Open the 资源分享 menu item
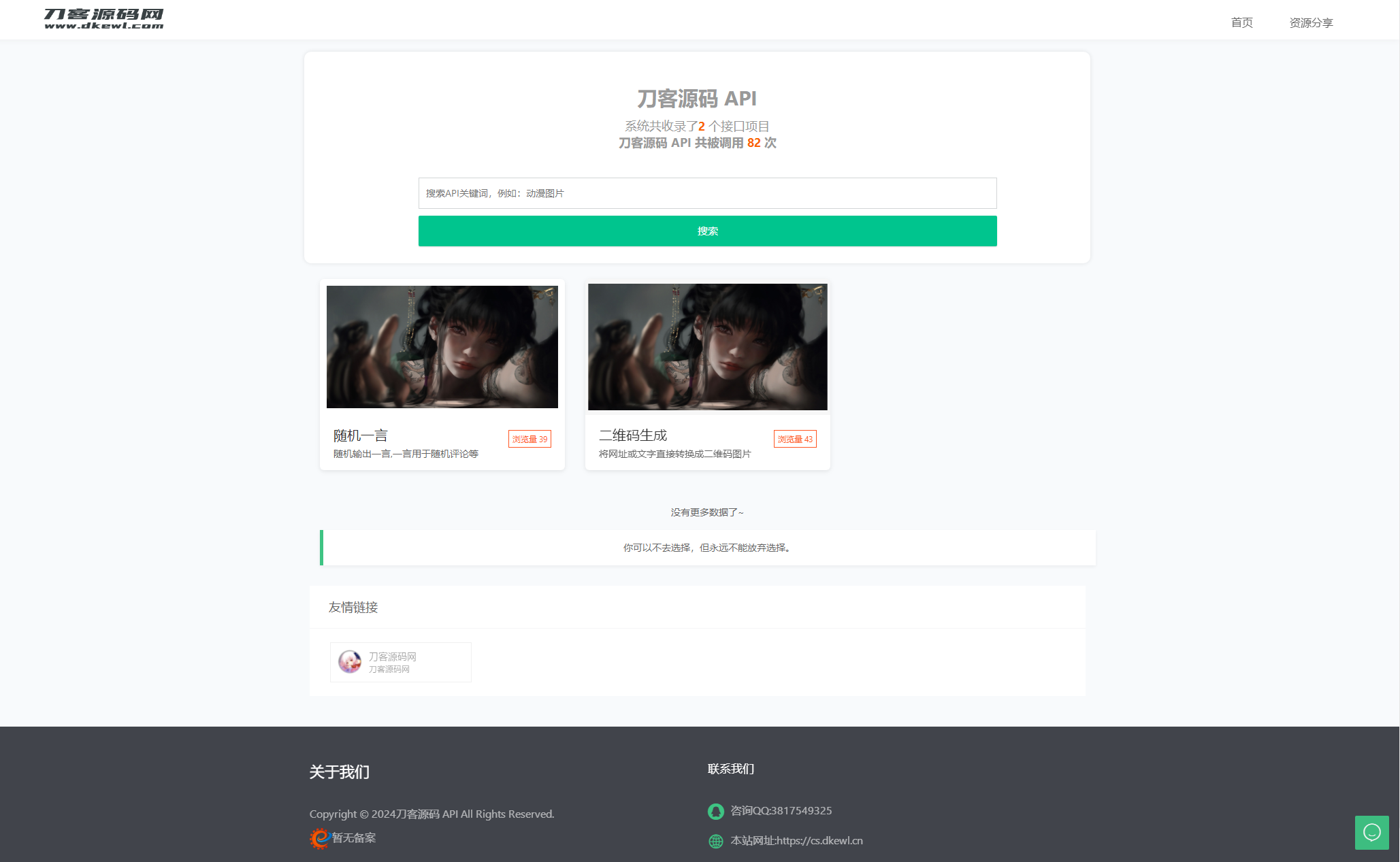 1311,22
